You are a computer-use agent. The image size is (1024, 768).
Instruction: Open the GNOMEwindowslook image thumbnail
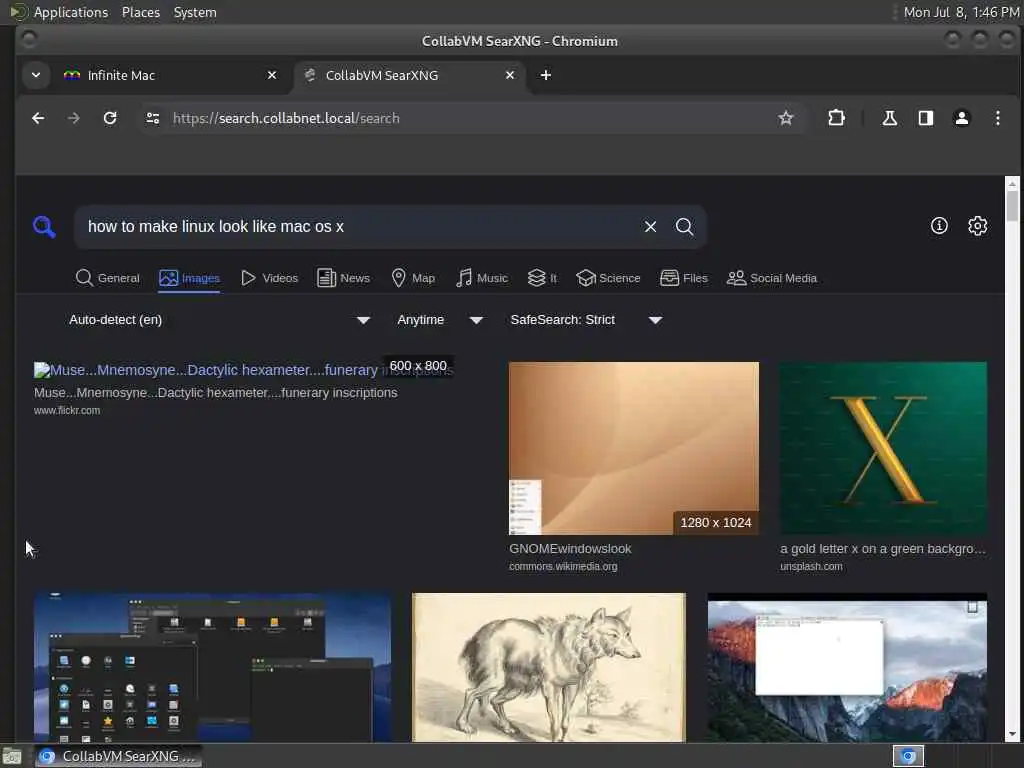click(x=633, y=449)
